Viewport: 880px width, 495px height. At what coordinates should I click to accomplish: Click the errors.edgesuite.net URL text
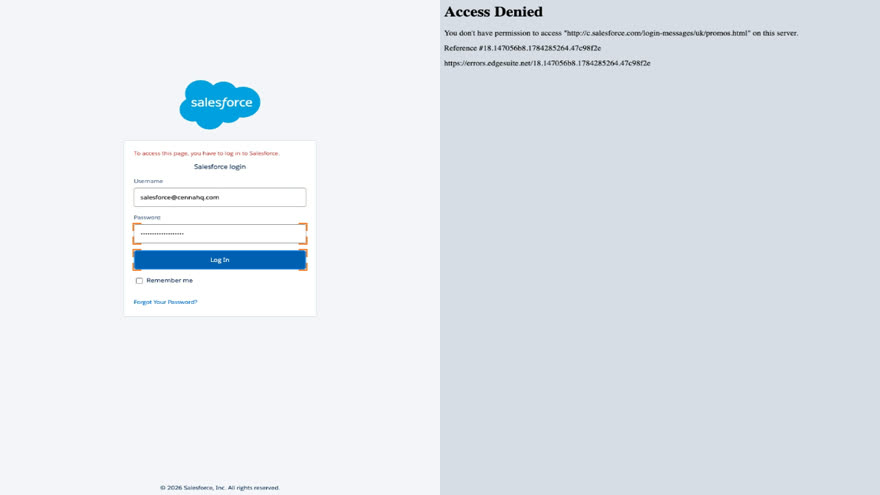547,63
